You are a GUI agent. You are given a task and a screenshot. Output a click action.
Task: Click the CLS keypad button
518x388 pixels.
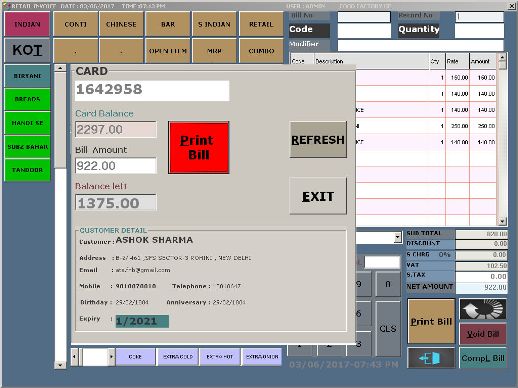388,329
